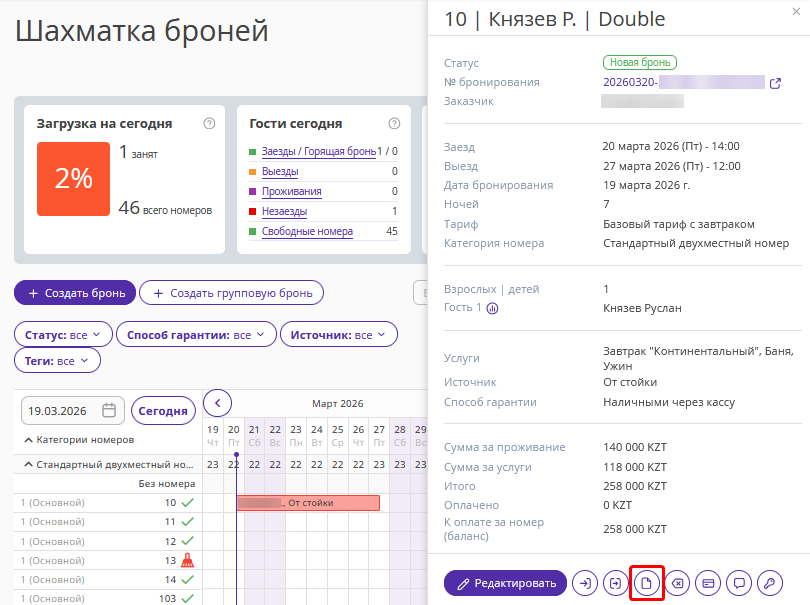
Task: Click the key icon button
Action: [x=770, y=583]
